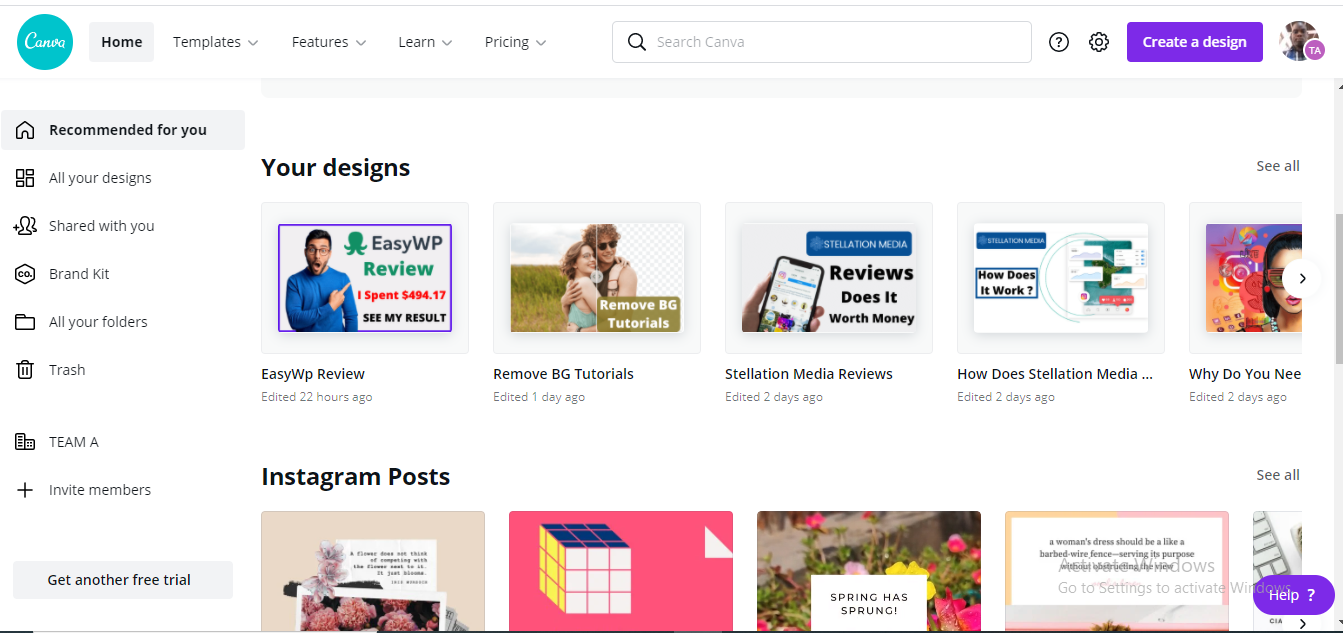
Task: Click Get another free trial button
Action: [122, 580]
